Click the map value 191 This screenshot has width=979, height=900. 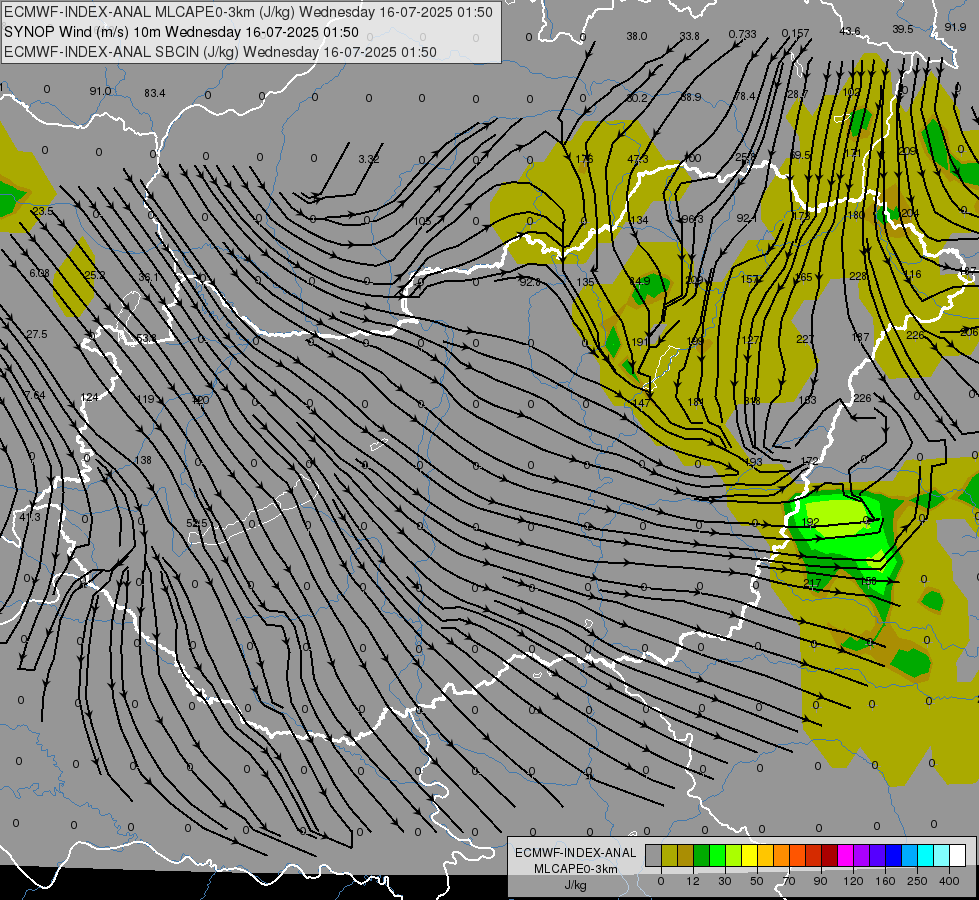(x=641, y=342)
